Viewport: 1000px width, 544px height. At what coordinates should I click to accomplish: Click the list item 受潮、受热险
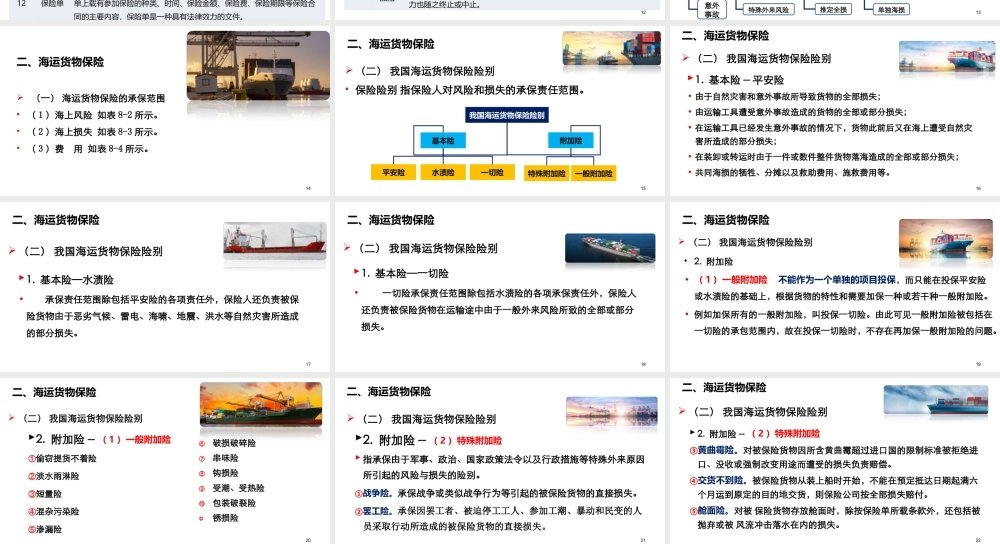pyautogui.click(x=238, y=488)
